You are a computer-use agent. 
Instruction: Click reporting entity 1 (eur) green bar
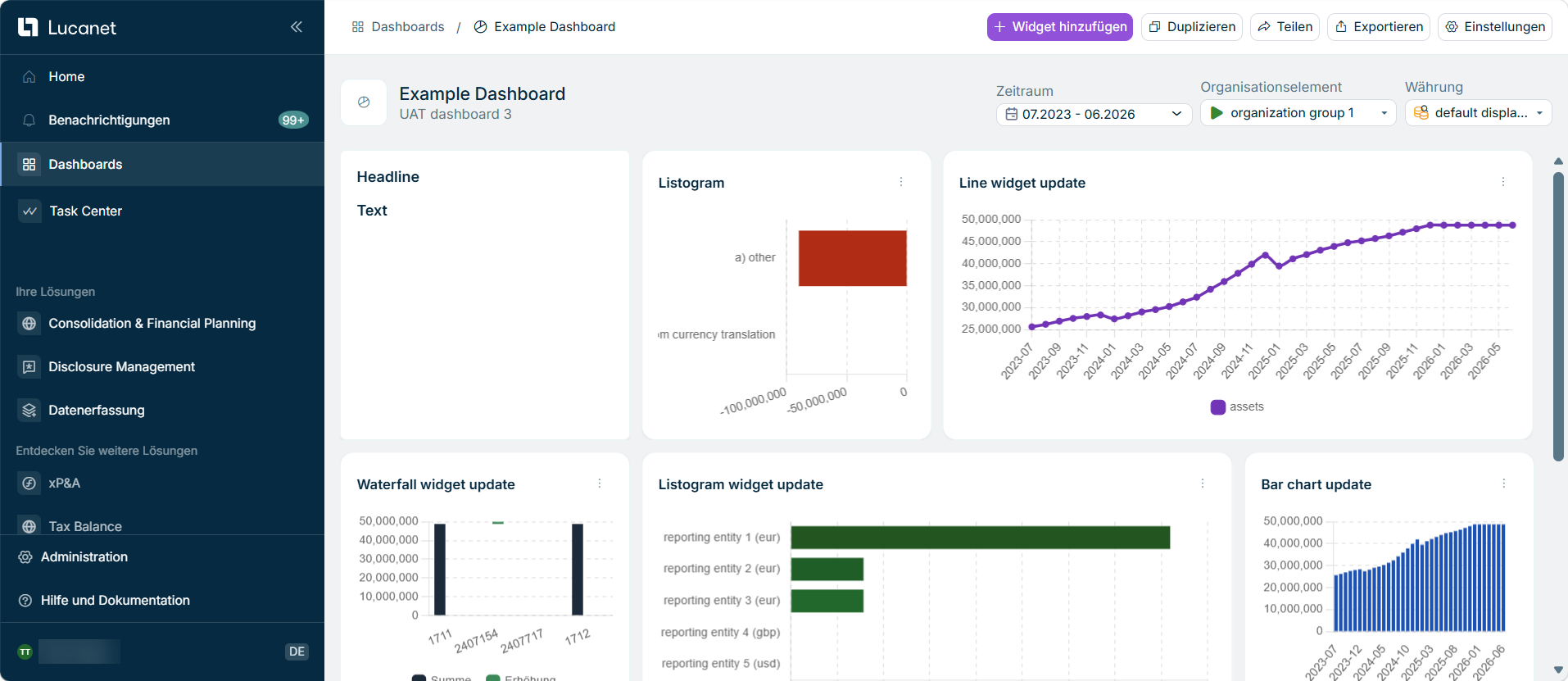pyautogui.click(x=981, y=538)
